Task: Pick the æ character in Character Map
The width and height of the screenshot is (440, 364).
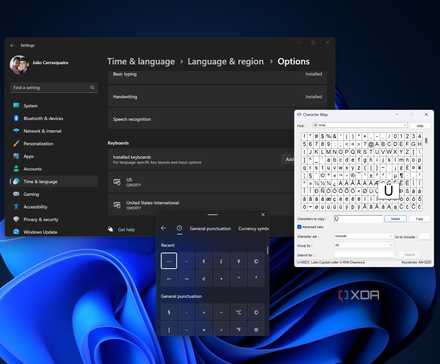Action: [328, 199]
